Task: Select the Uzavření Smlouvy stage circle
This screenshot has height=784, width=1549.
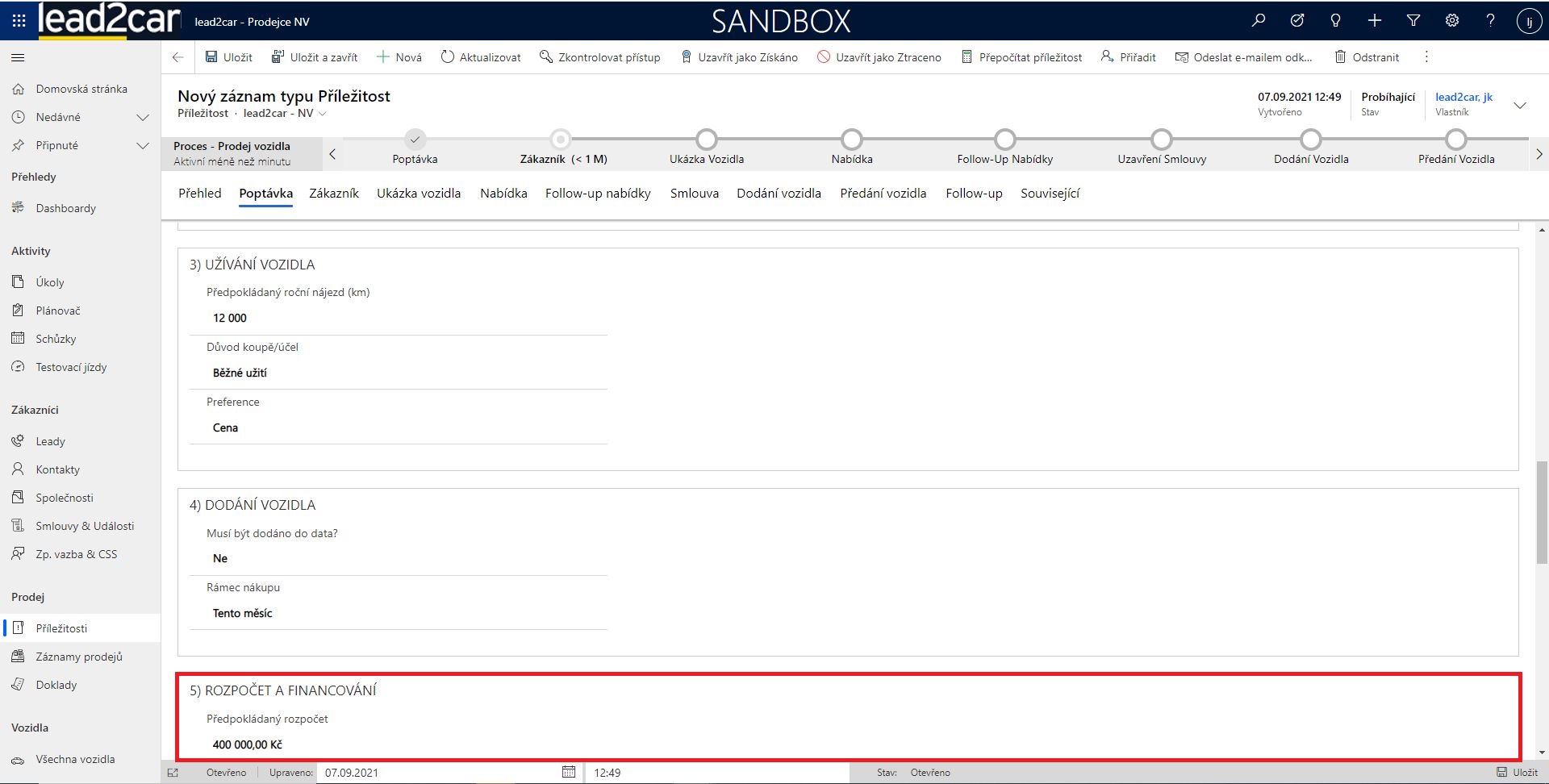Action: coord(1161,140)
